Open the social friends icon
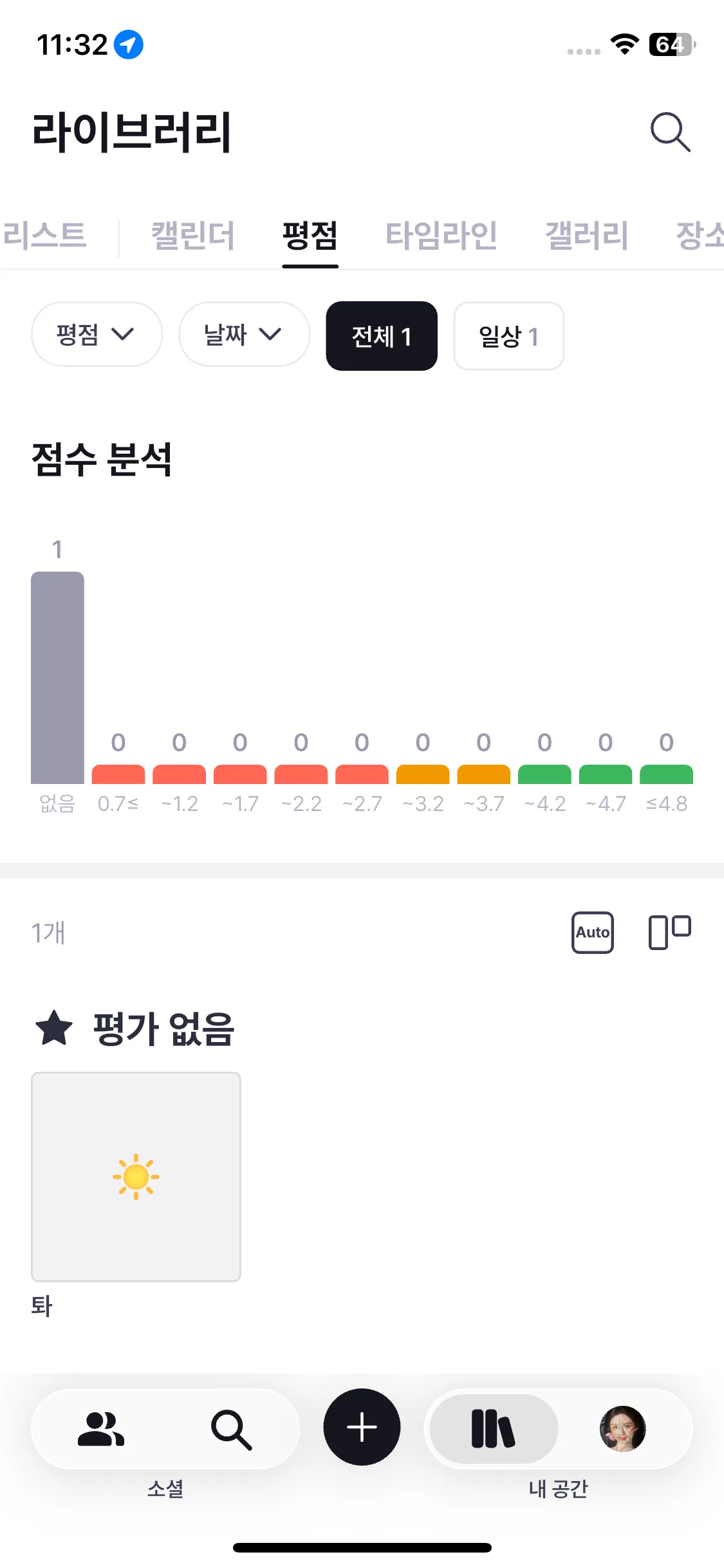Viewport: 724px width, 1568px height. tap(101, 1430)
